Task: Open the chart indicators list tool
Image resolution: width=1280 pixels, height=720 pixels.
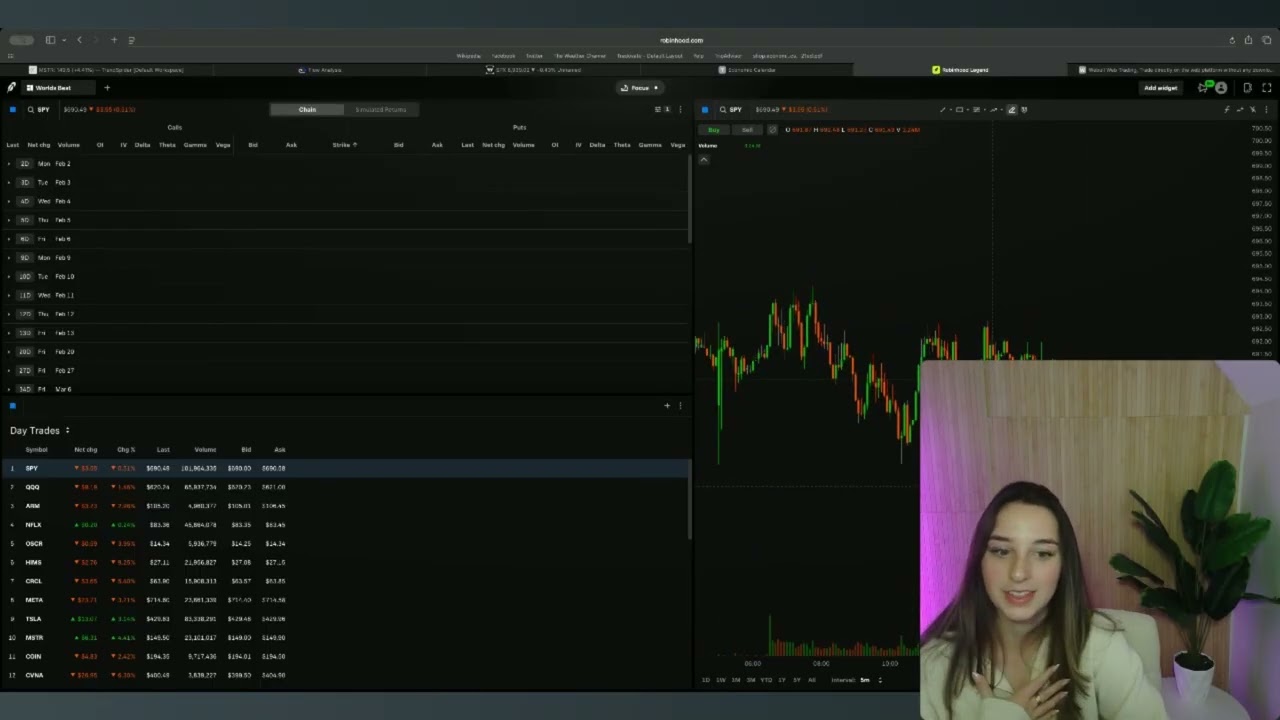Action: coord(977,110)
